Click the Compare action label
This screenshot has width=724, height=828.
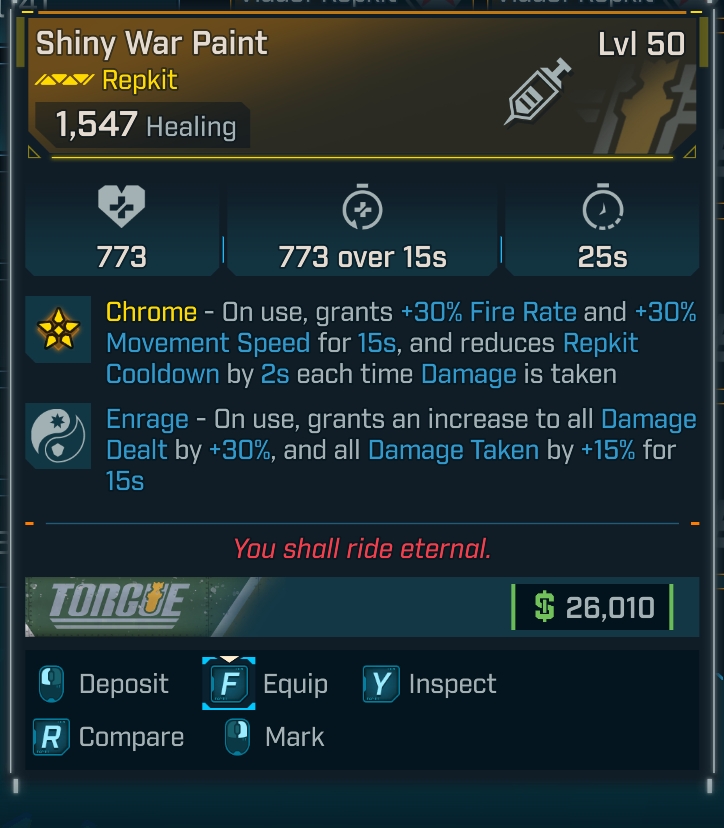[131, 738]
